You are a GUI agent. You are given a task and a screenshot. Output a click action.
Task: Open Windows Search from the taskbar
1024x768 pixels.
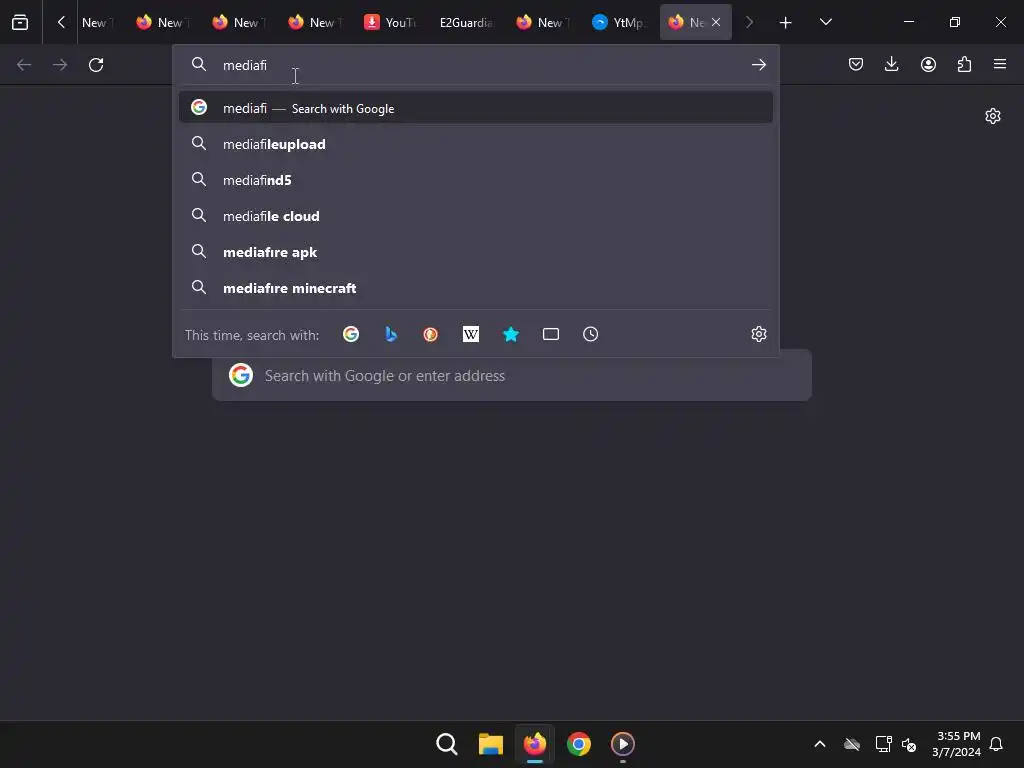pos(447,744)
